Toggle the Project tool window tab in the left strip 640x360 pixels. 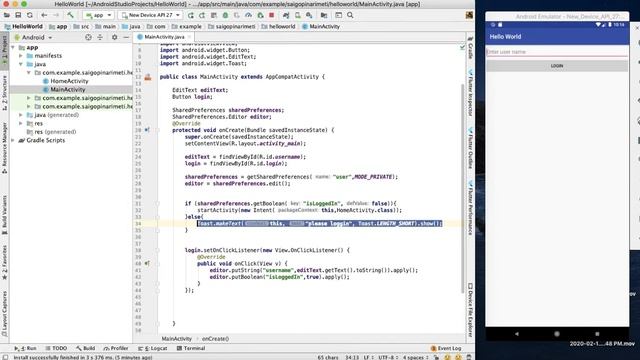click(x=4, y=51)
